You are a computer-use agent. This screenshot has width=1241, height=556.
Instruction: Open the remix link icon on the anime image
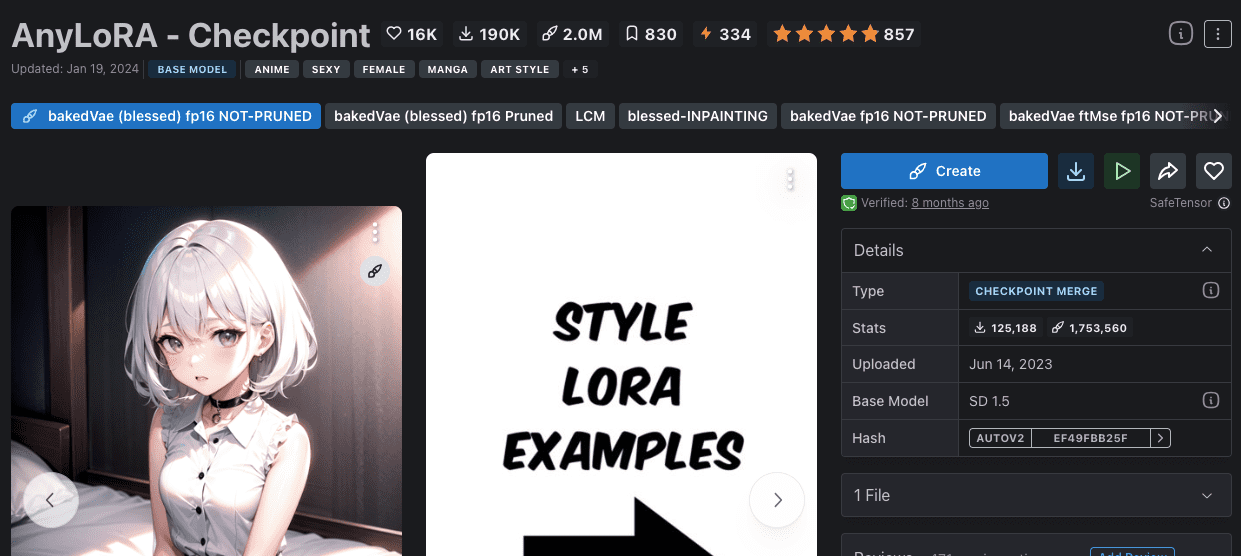click(375, 270)
